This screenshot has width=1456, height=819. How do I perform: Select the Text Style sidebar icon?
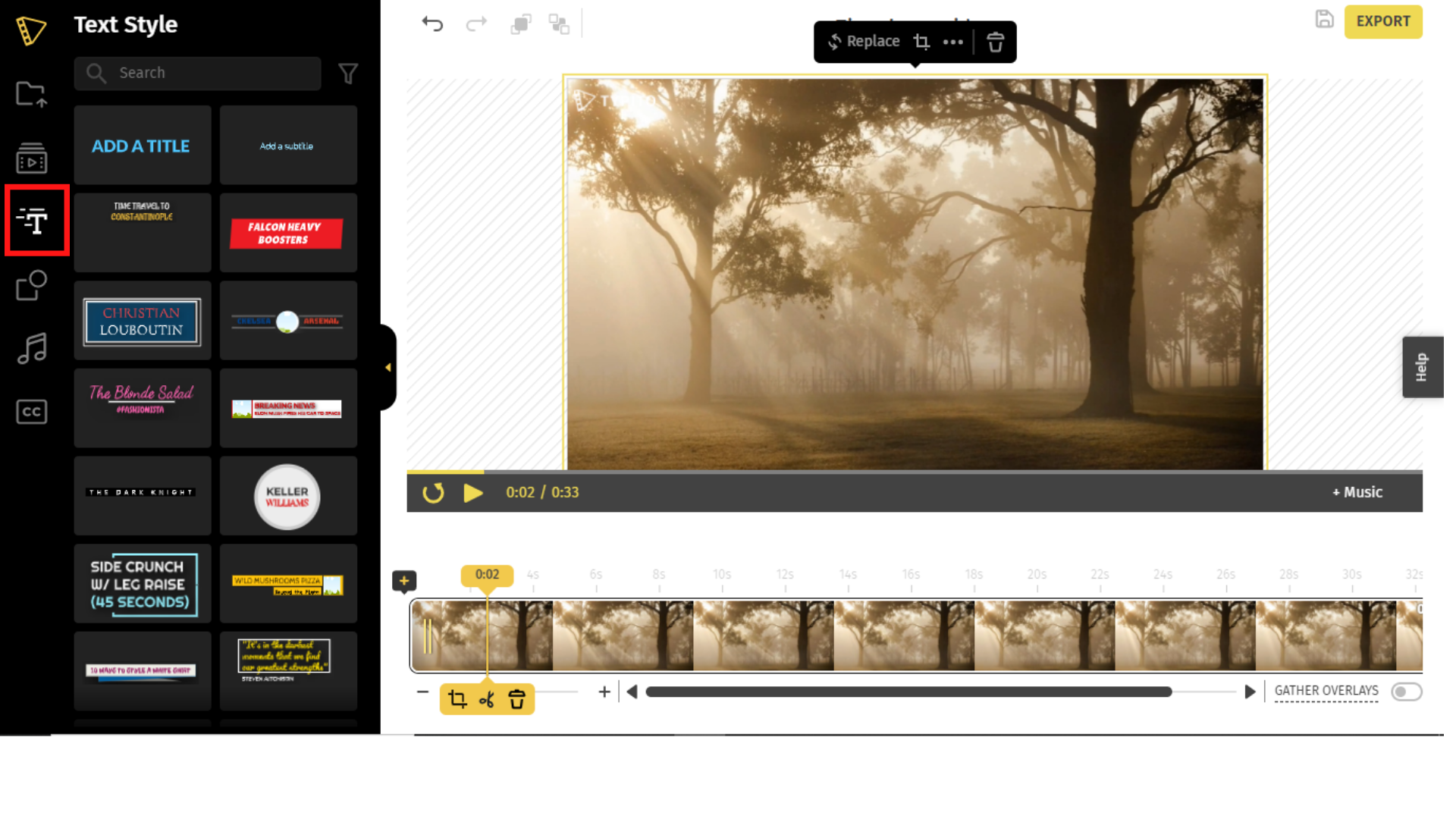[x=33, y=221]
